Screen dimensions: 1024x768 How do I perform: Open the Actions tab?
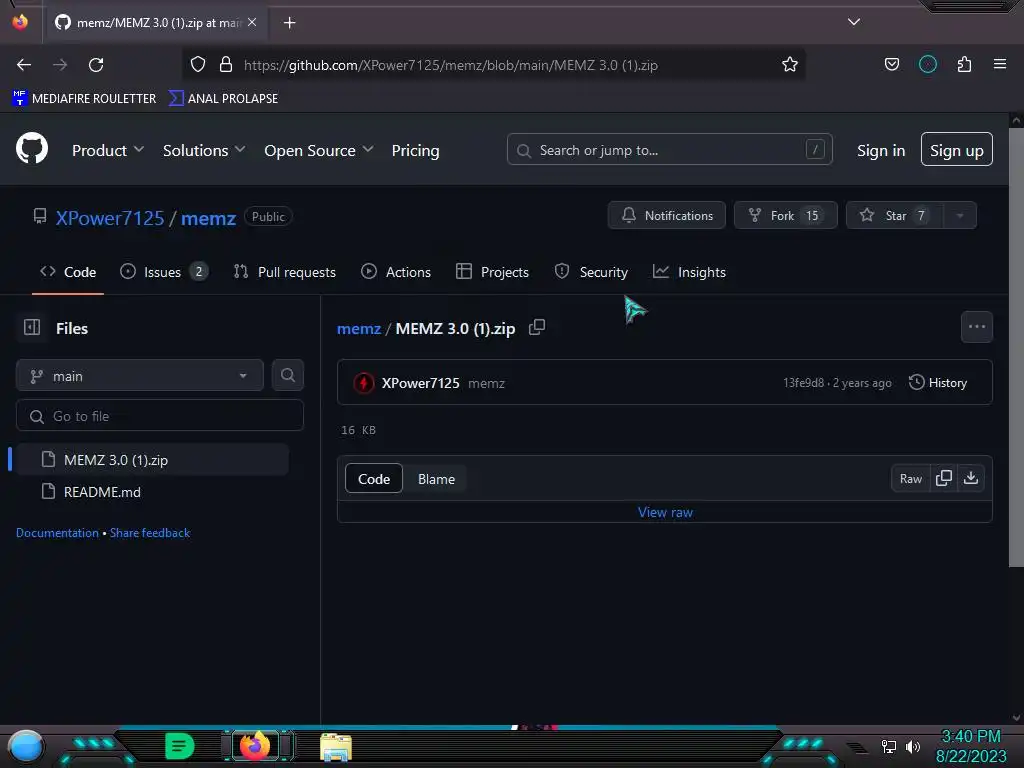pyautogui.click(x=396, y=272)
